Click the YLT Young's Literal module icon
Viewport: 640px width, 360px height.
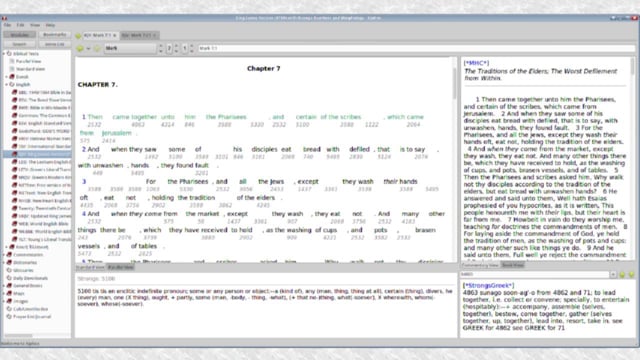click(x=14, y=239)
